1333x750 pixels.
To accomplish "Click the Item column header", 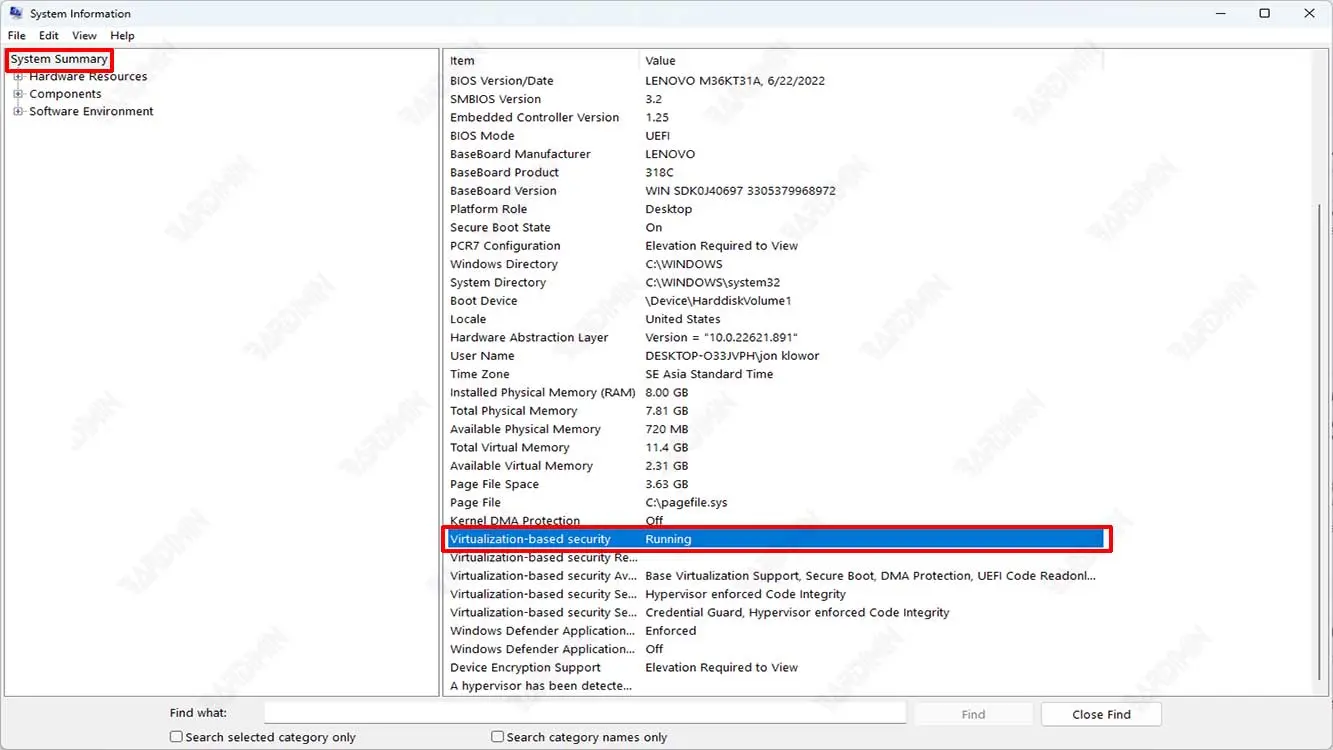I will coord(540,61).
